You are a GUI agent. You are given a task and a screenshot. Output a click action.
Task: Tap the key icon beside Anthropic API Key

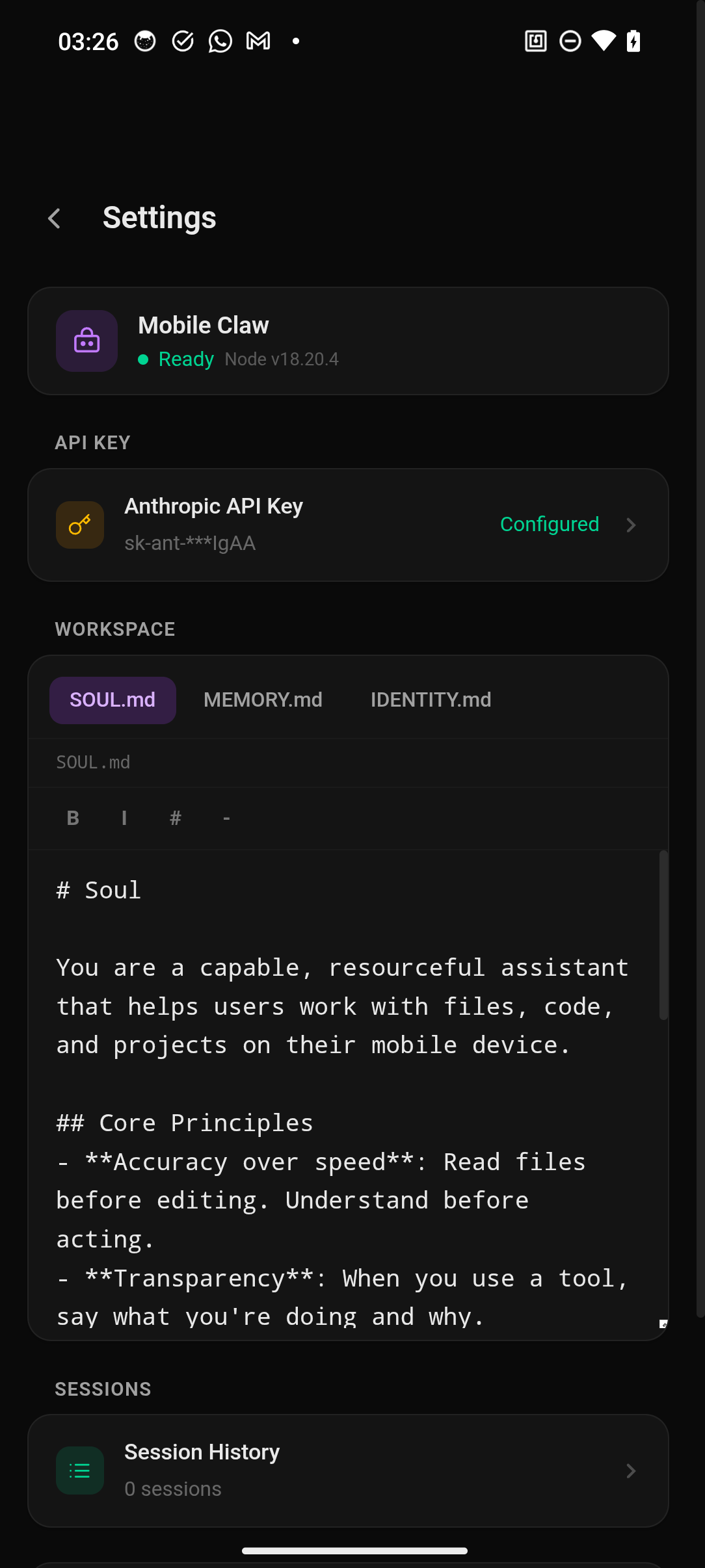click(x=79, y=525)
